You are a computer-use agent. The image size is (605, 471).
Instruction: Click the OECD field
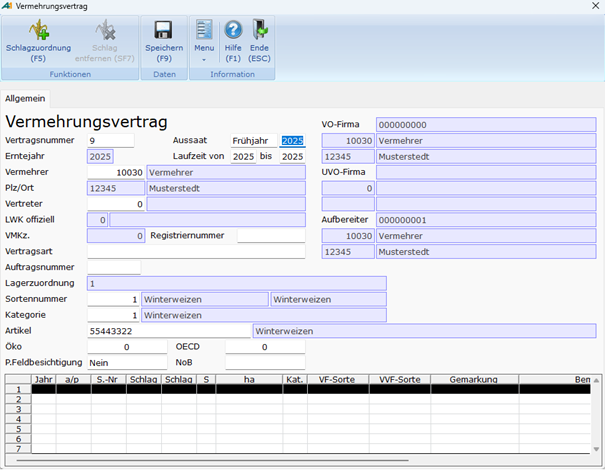pos(265,346)
